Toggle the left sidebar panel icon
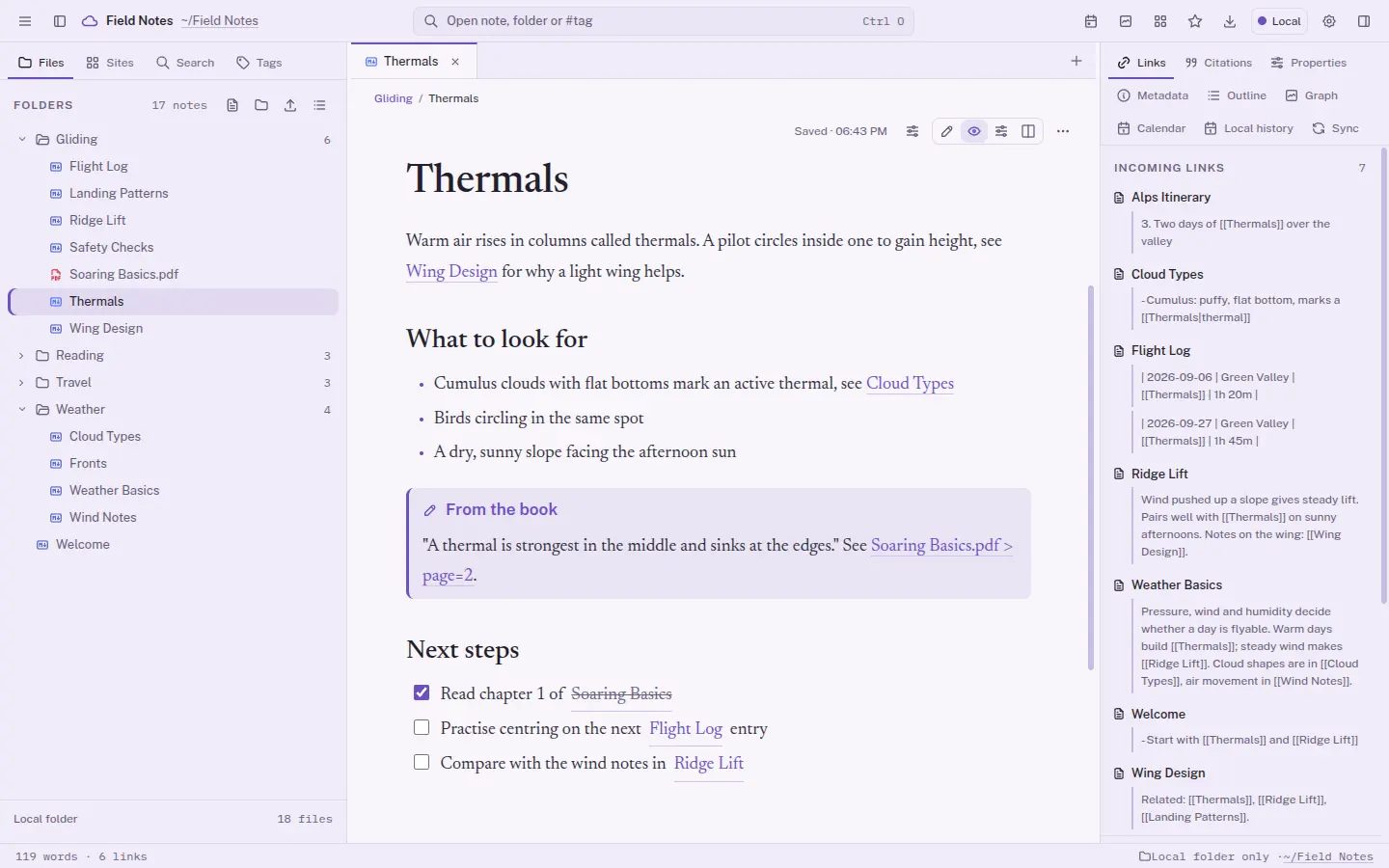This screenshot has height=868, width=1389. 60,21
